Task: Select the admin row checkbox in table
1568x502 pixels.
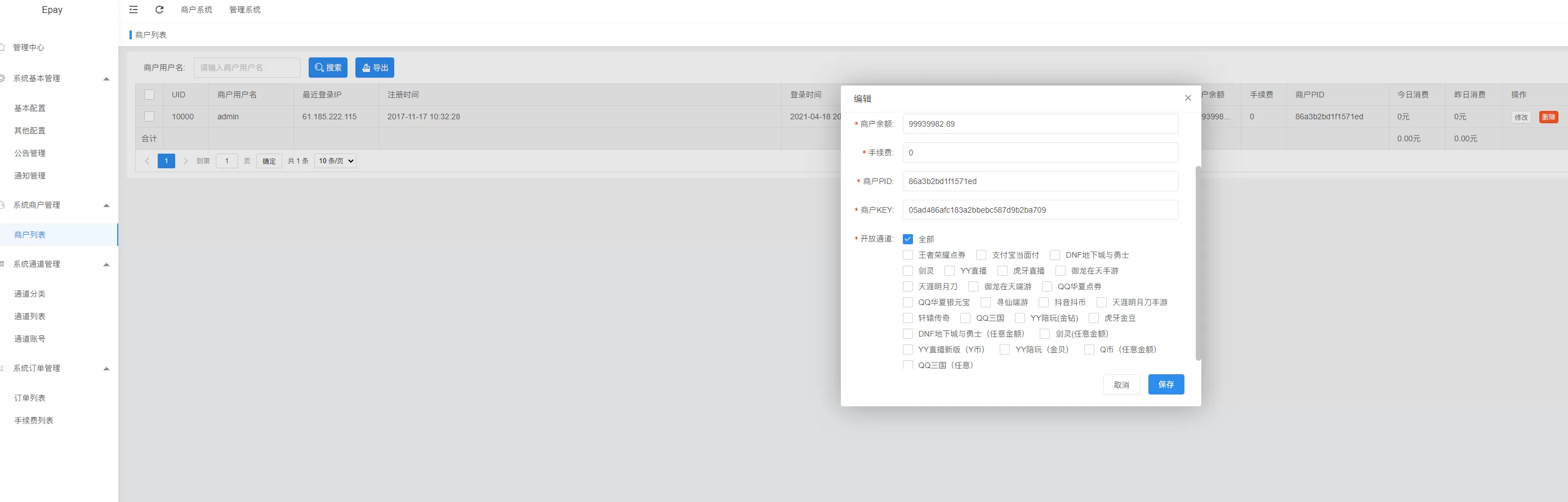Action: 149,116
